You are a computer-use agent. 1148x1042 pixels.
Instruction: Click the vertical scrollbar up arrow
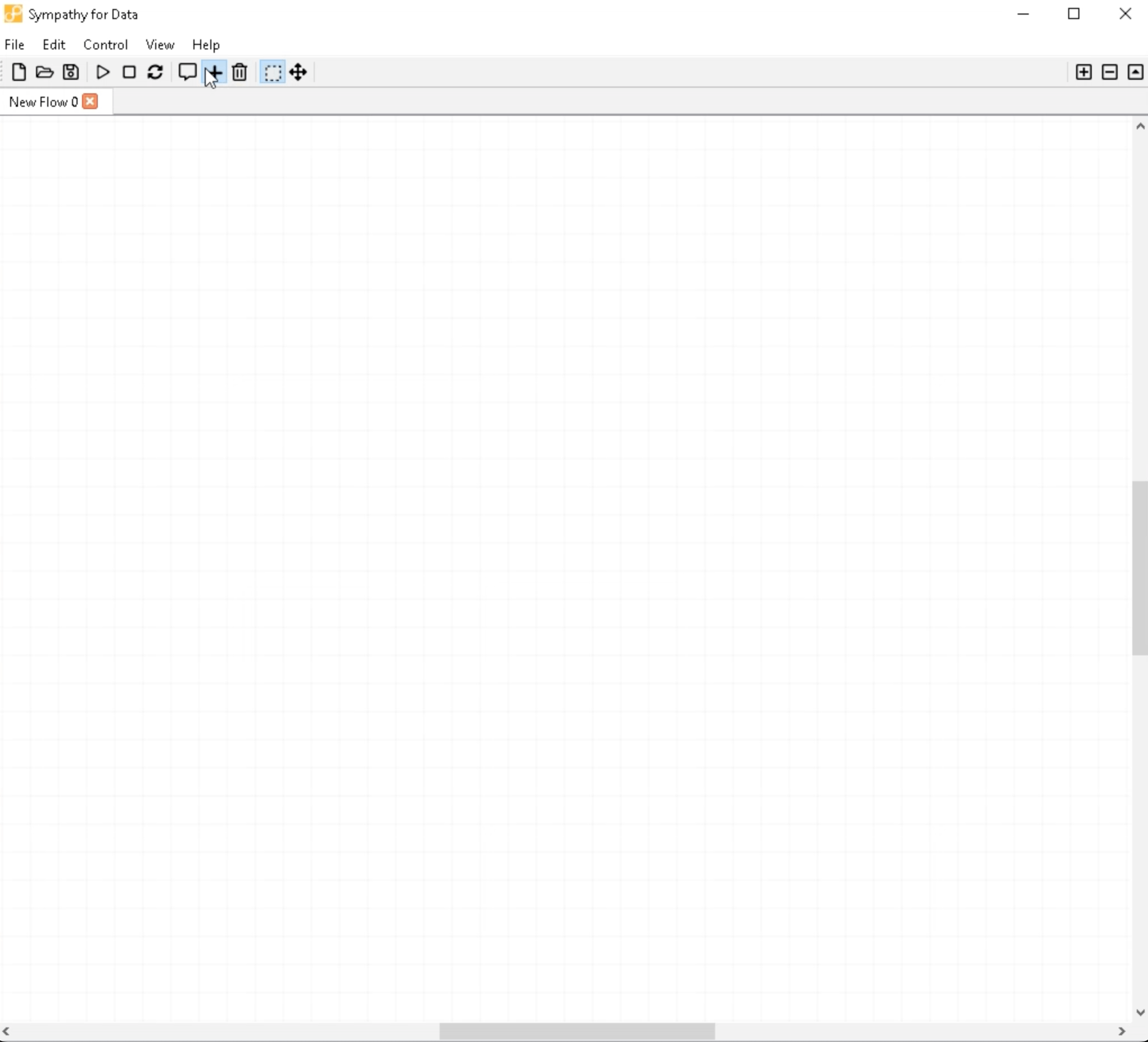pyautogui.click(x=1140, y=126)
